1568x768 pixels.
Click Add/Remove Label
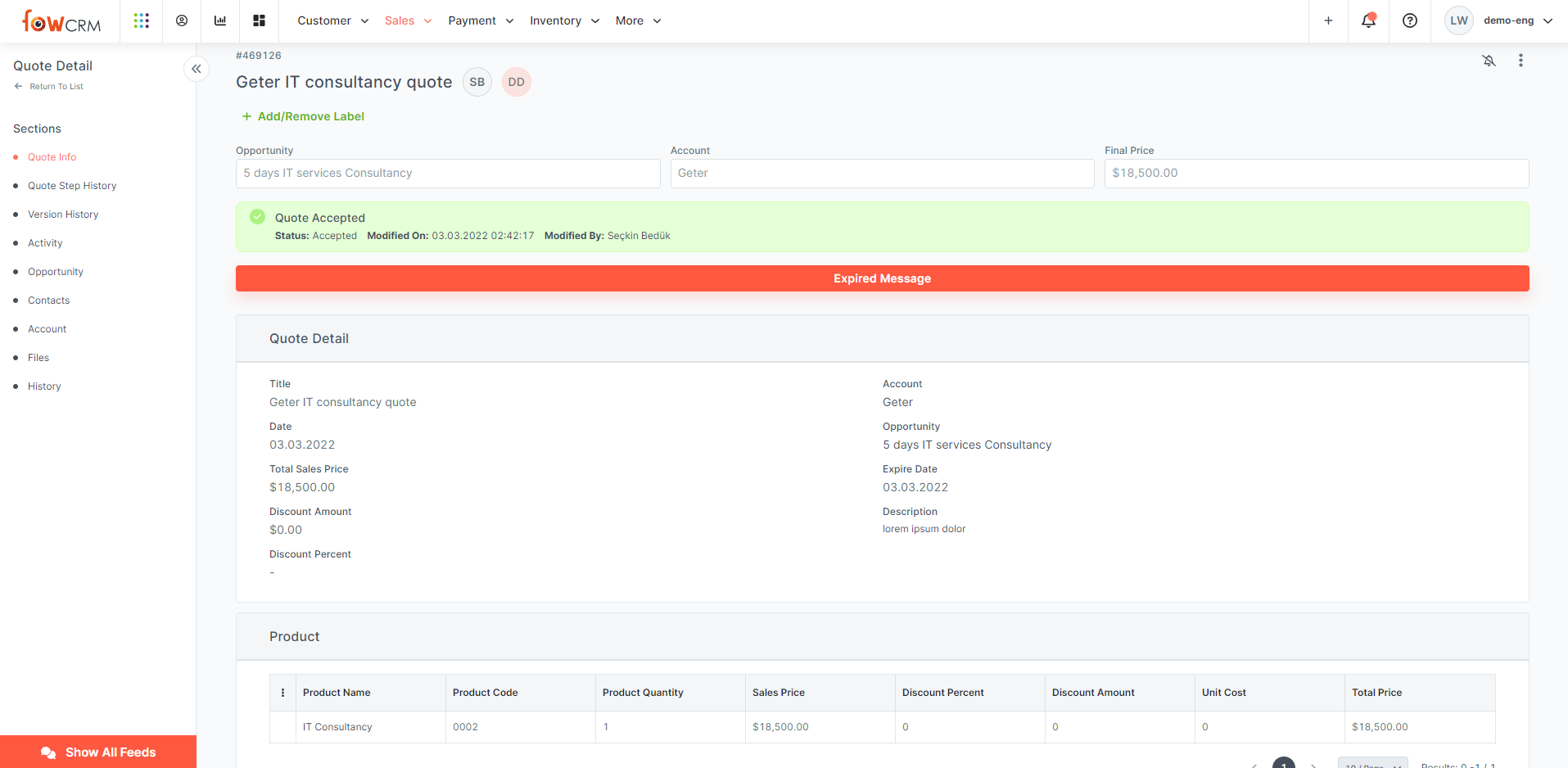point(303,116)
